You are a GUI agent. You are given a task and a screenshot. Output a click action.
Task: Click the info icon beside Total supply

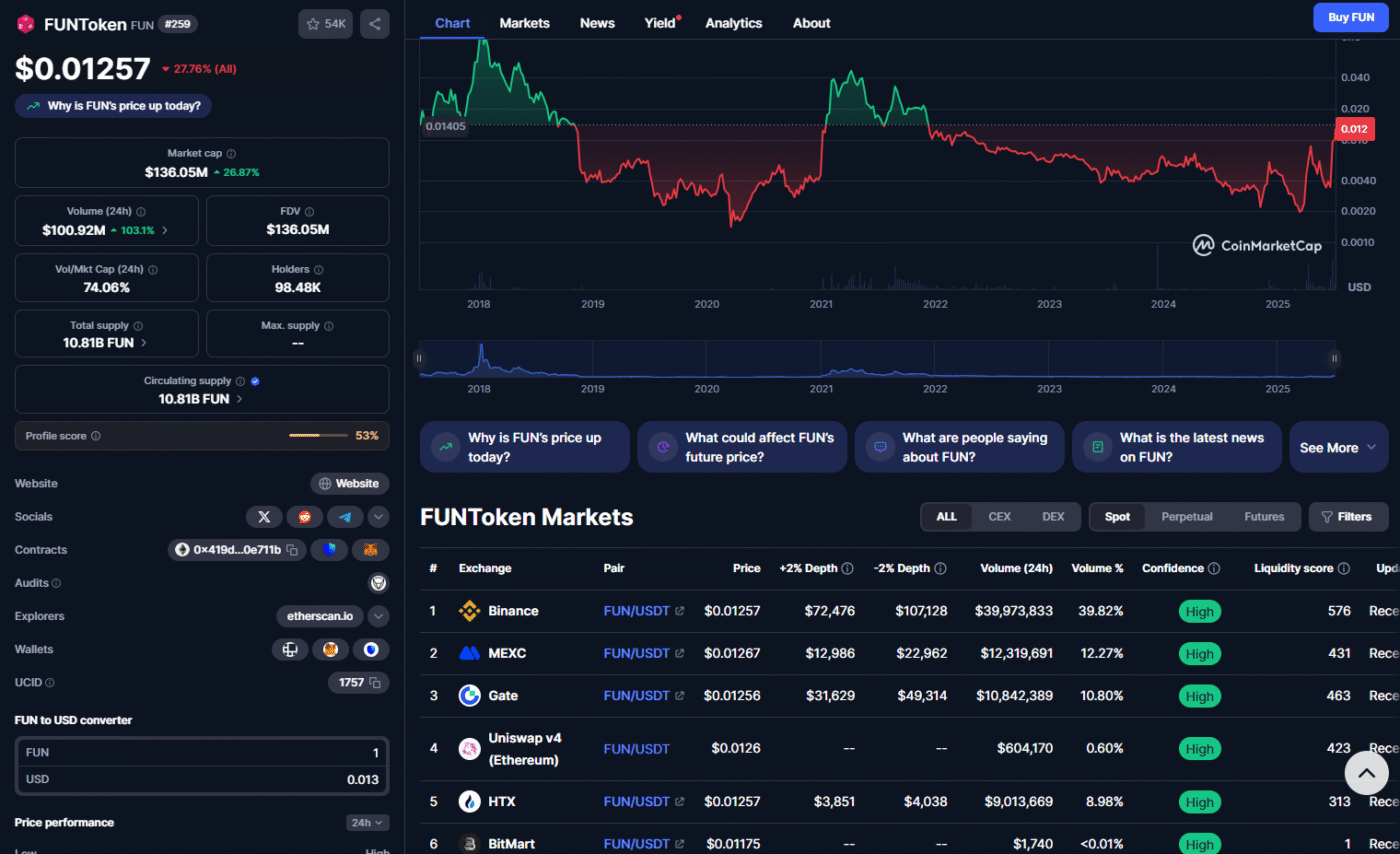coord(137,326)
